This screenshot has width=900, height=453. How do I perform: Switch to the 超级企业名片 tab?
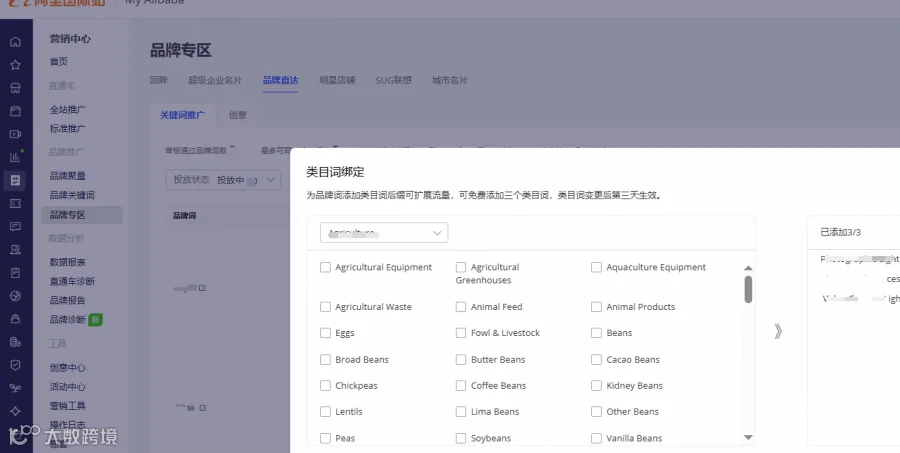215,80
